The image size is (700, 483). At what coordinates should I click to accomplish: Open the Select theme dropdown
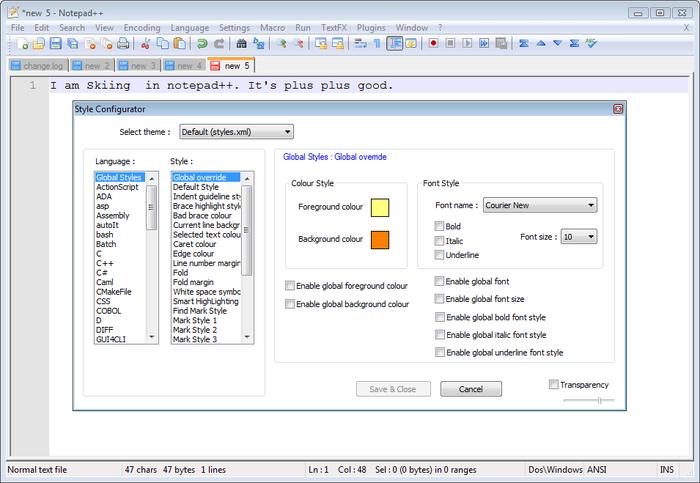(236, 132)
